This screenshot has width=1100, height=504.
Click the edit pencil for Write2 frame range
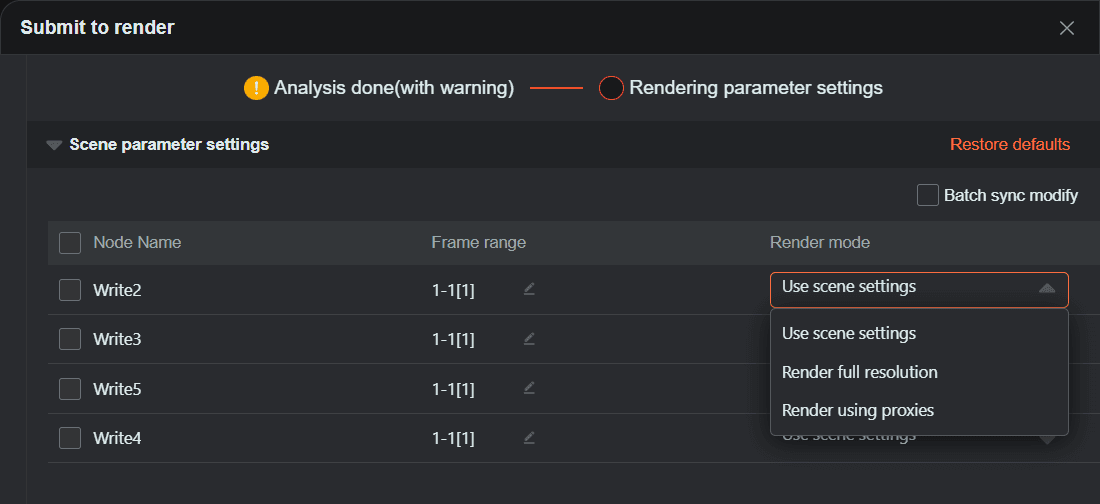point(529,289)
